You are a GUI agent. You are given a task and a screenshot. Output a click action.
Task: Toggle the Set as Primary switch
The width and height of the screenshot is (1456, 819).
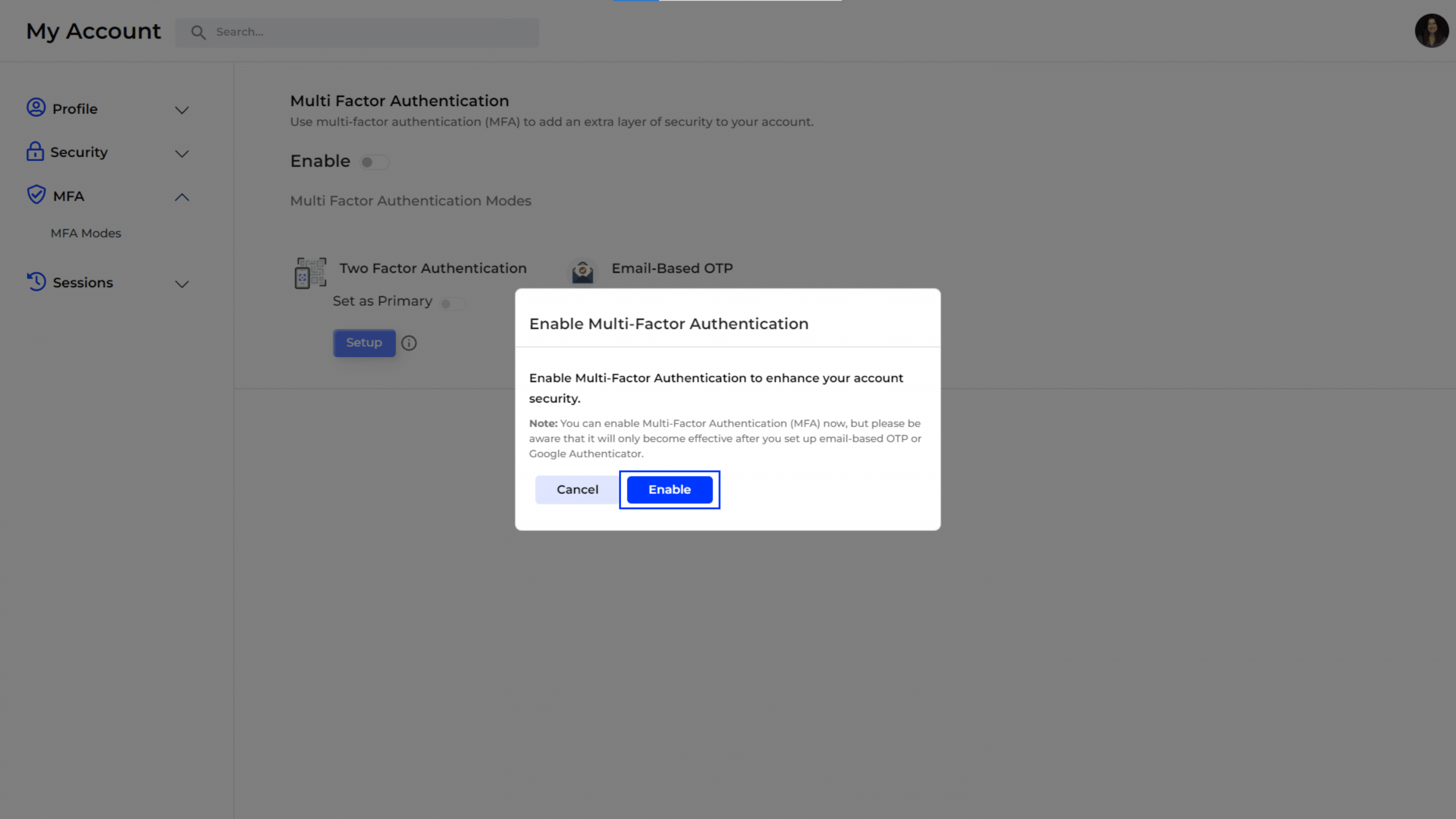pos(453,304)
